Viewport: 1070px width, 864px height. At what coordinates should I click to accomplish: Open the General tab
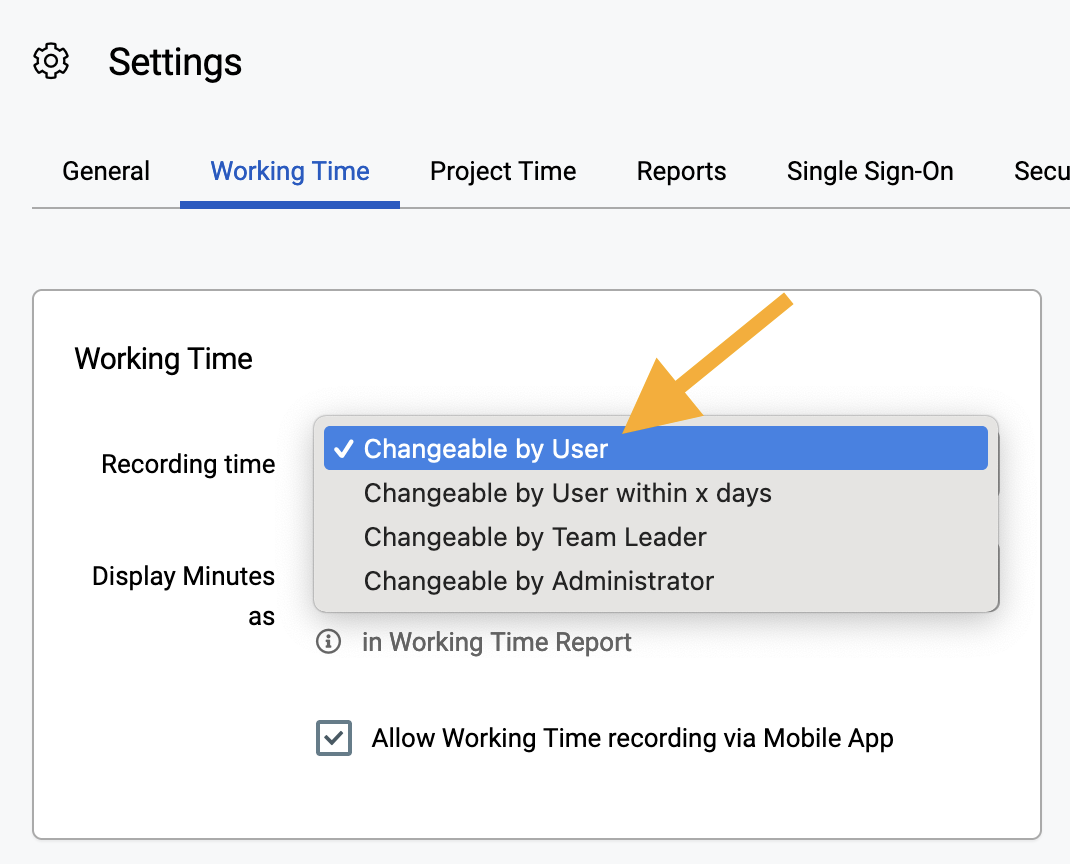(x=106, y=171)
